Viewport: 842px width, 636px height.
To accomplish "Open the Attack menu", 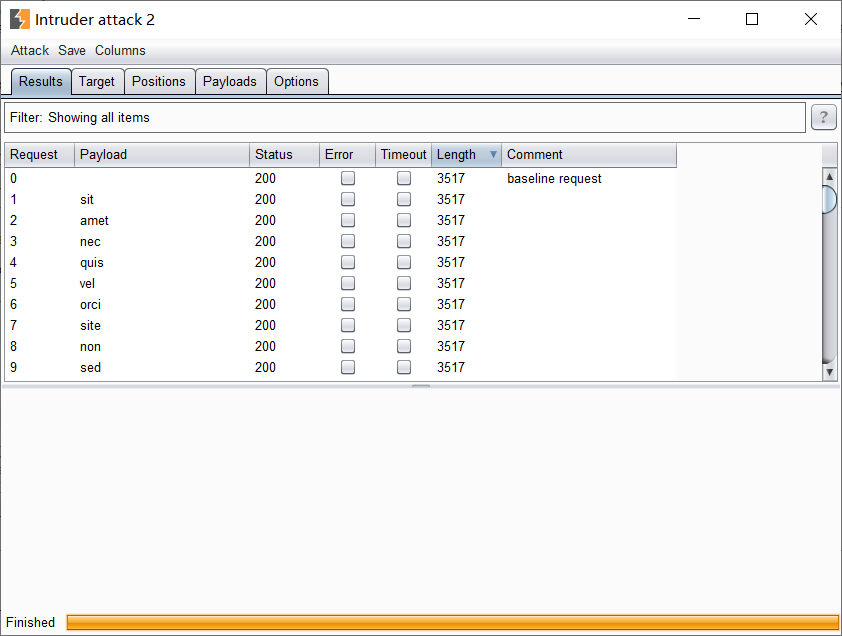I will click(x=30, y=50).
